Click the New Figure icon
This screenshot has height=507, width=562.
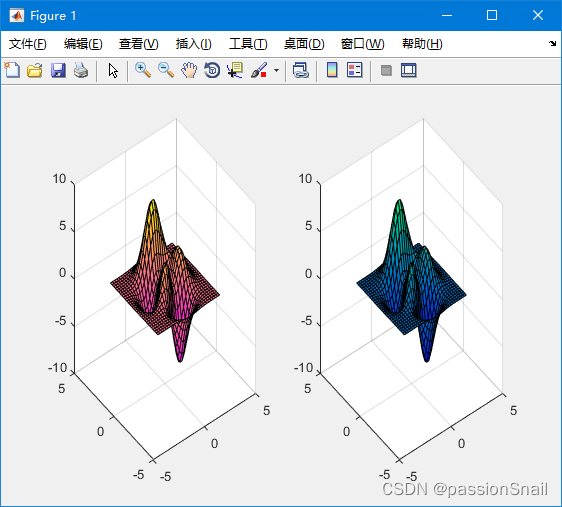(x=12, y=70)
